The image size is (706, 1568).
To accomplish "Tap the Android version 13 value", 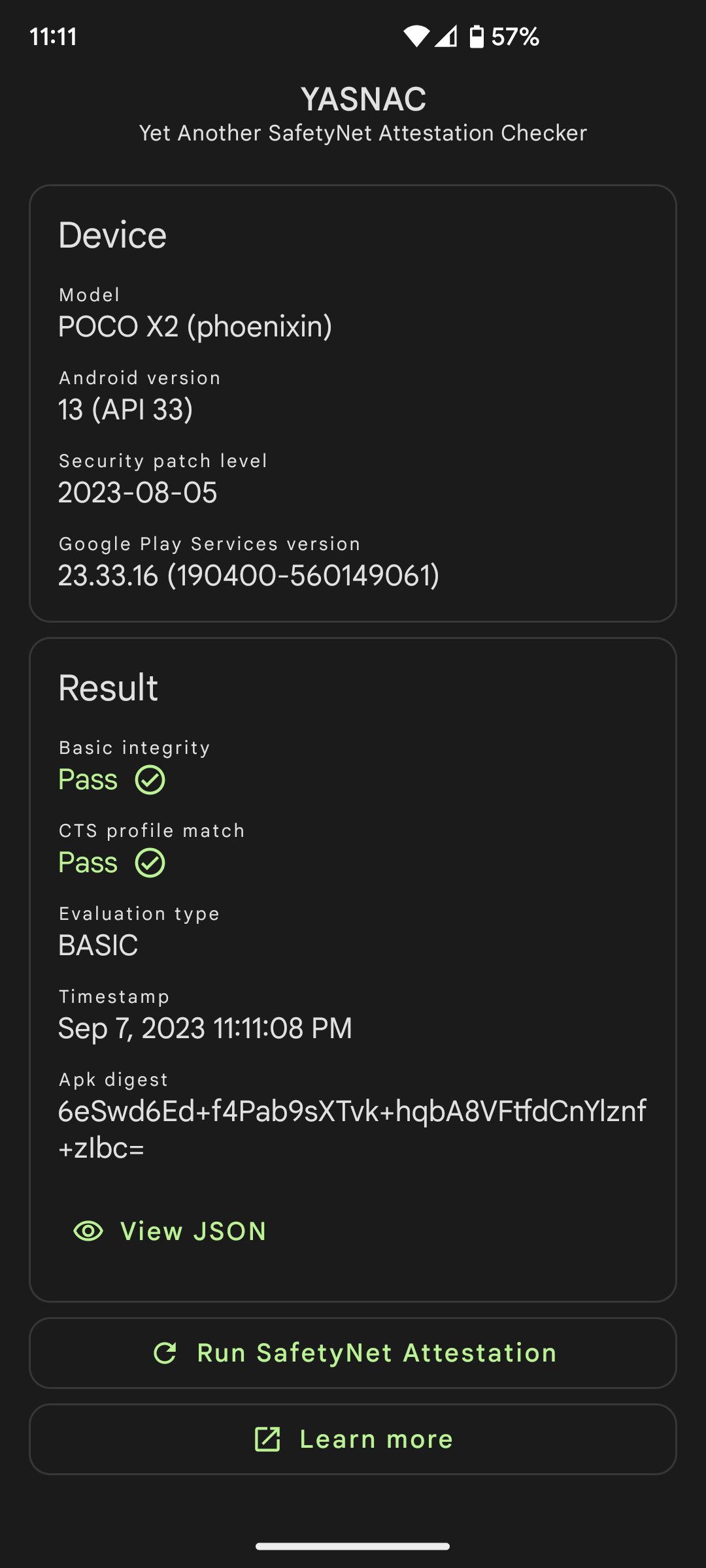I will click(126, 410).
